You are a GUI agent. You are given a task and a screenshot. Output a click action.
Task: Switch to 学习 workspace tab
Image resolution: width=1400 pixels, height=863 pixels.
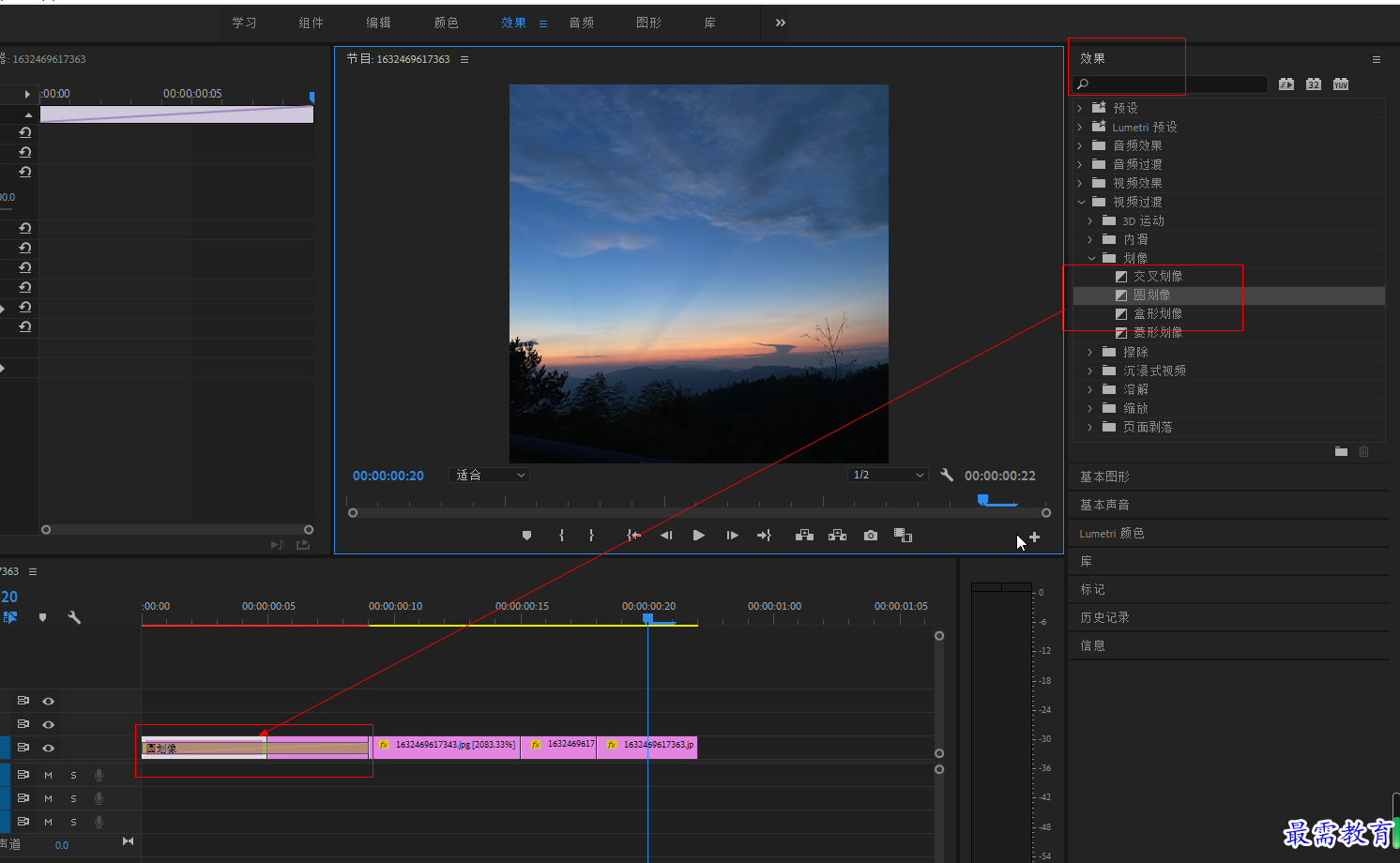245,23
